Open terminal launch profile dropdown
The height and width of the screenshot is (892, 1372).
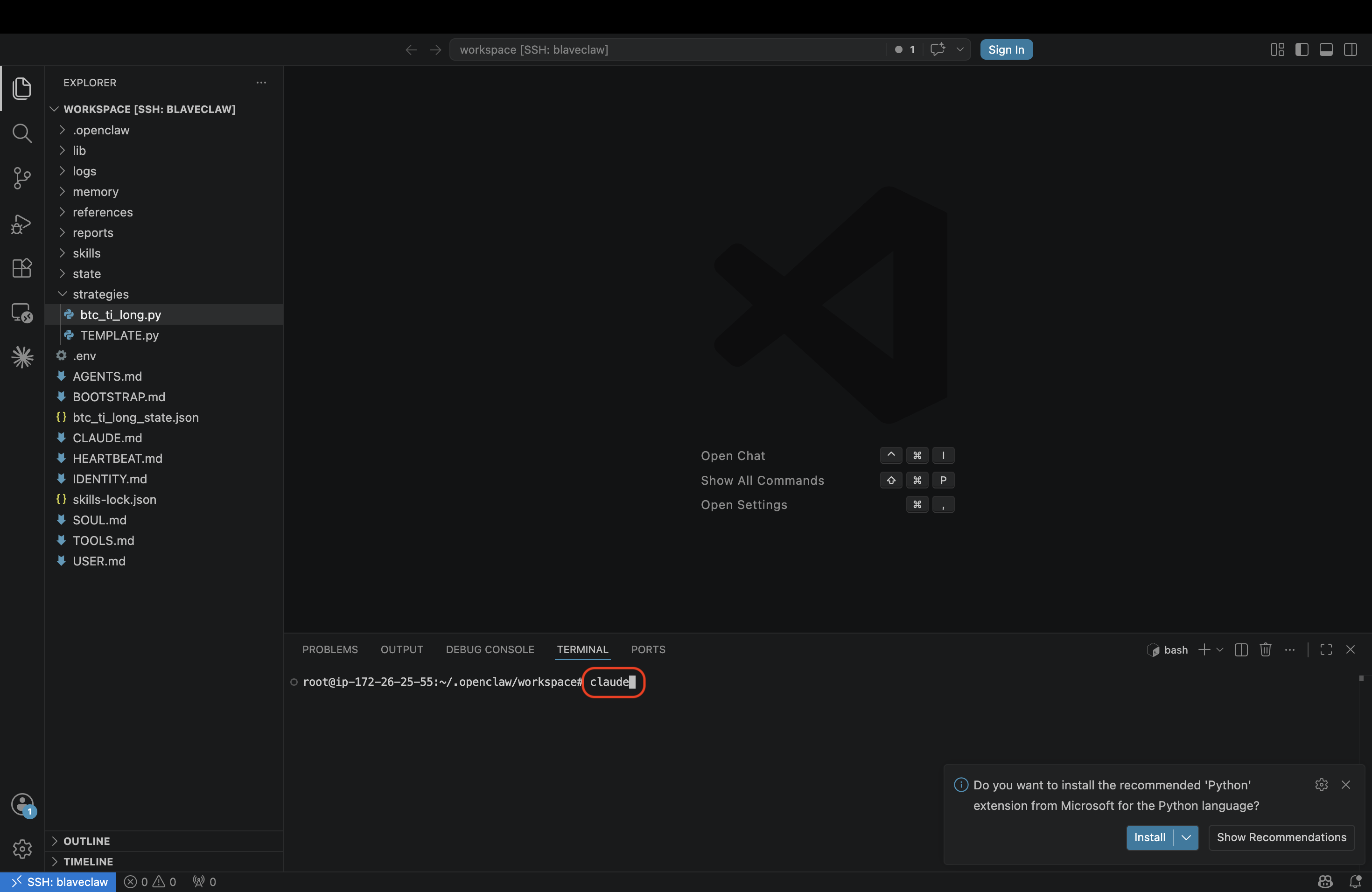1220,649
